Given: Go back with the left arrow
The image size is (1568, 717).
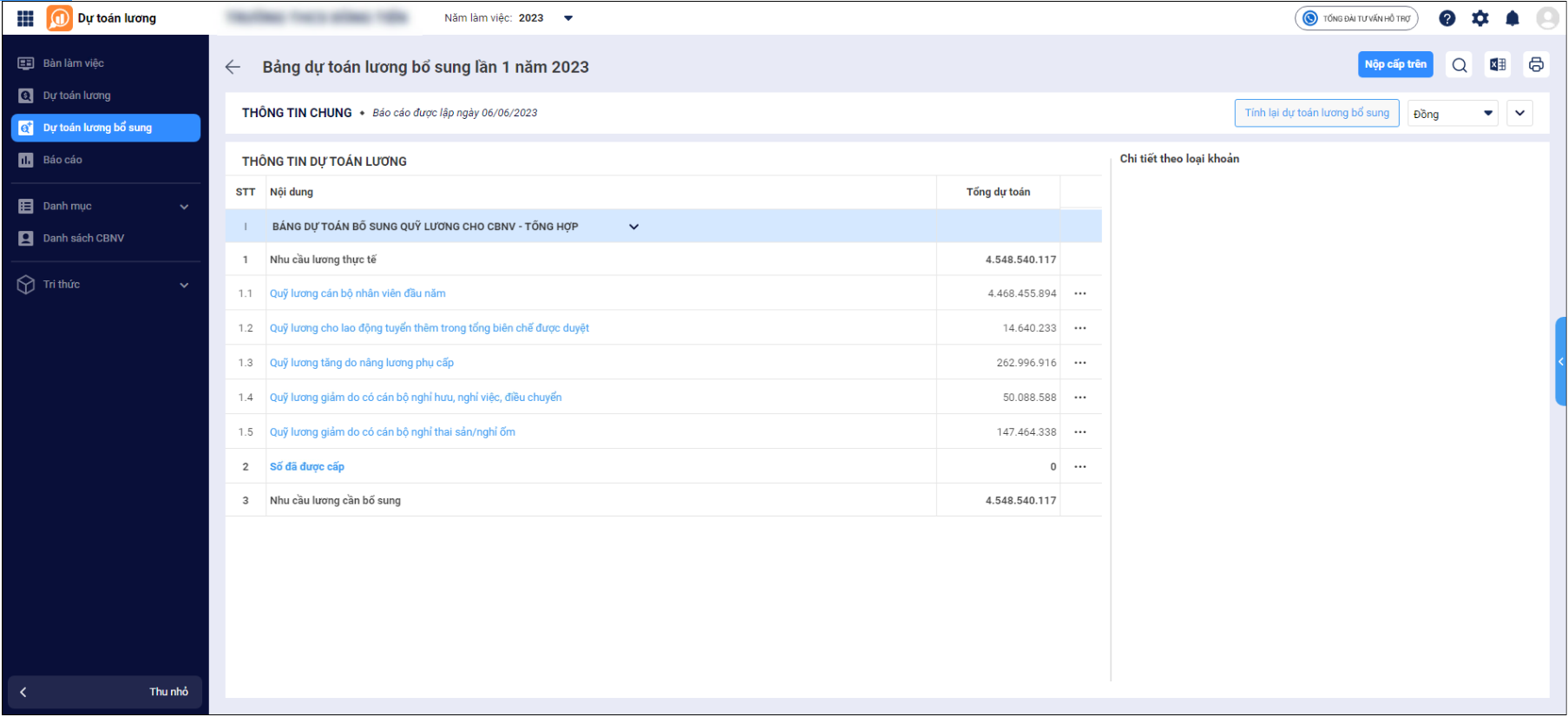Looking at the screenshot, I should pos(233,67).
